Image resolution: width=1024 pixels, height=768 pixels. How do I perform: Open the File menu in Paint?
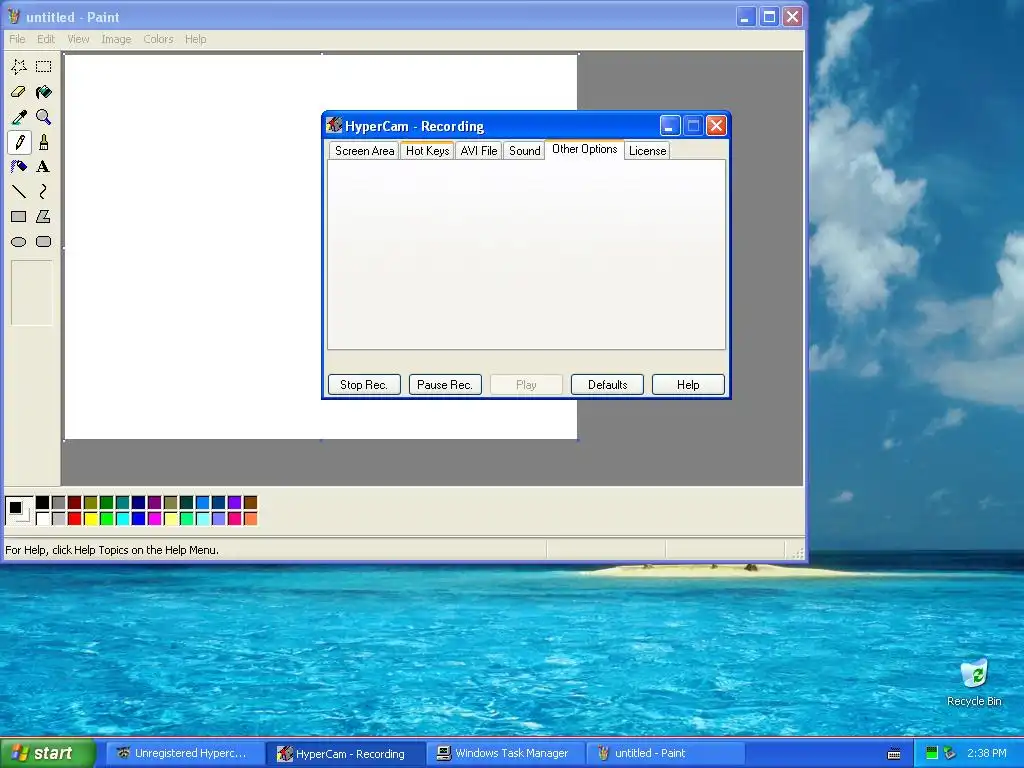coord(17,39)
